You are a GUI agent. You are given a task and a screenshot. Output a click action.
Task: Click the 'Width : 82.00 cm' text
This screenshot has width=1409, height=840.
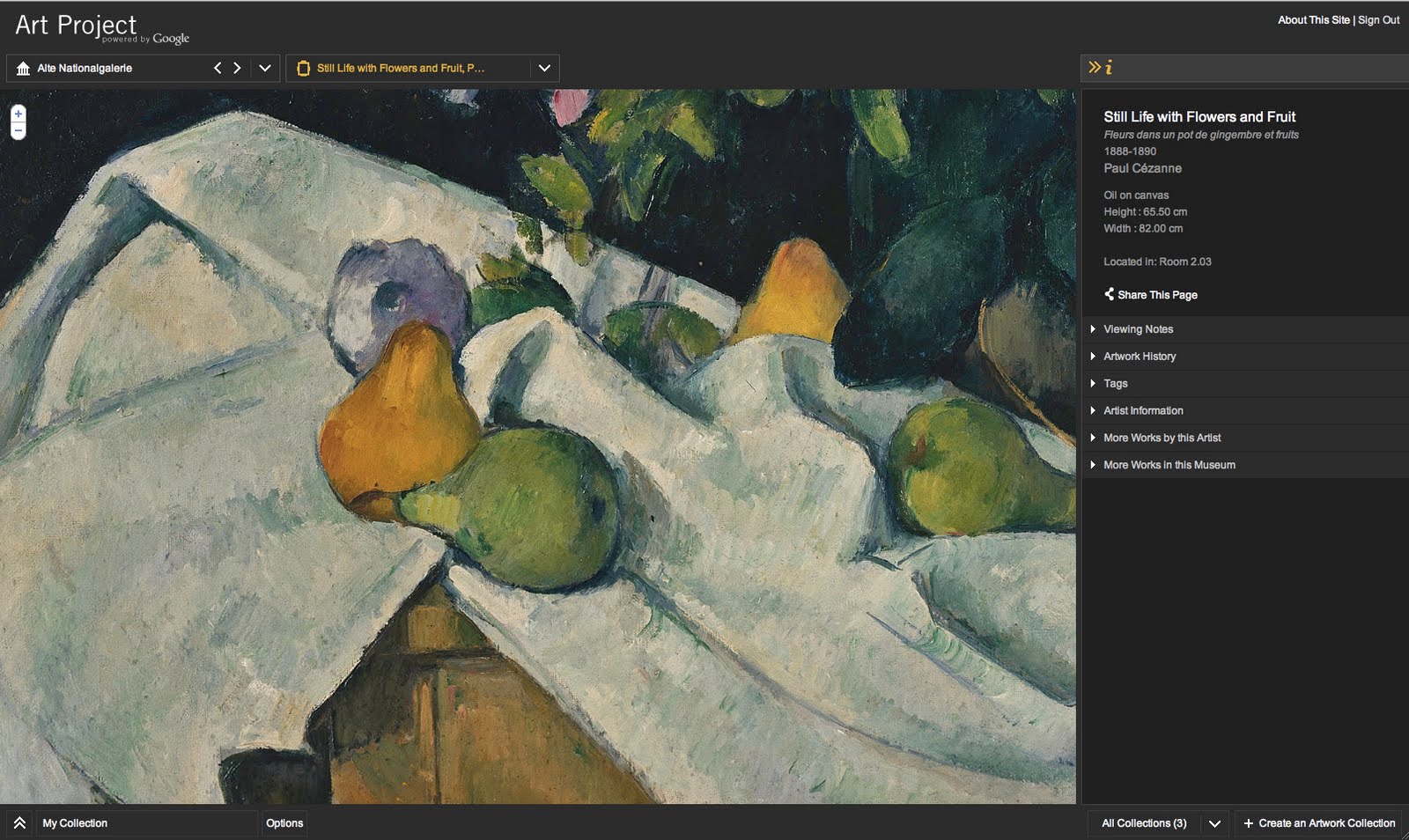point(1143,229)
